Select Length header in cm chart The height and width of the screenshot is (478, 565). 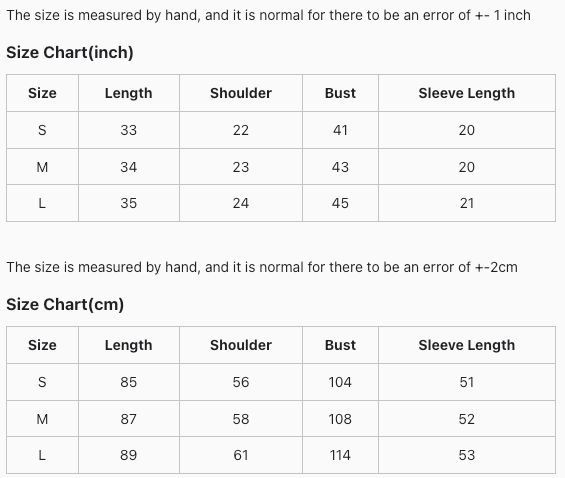click(129, 345)
